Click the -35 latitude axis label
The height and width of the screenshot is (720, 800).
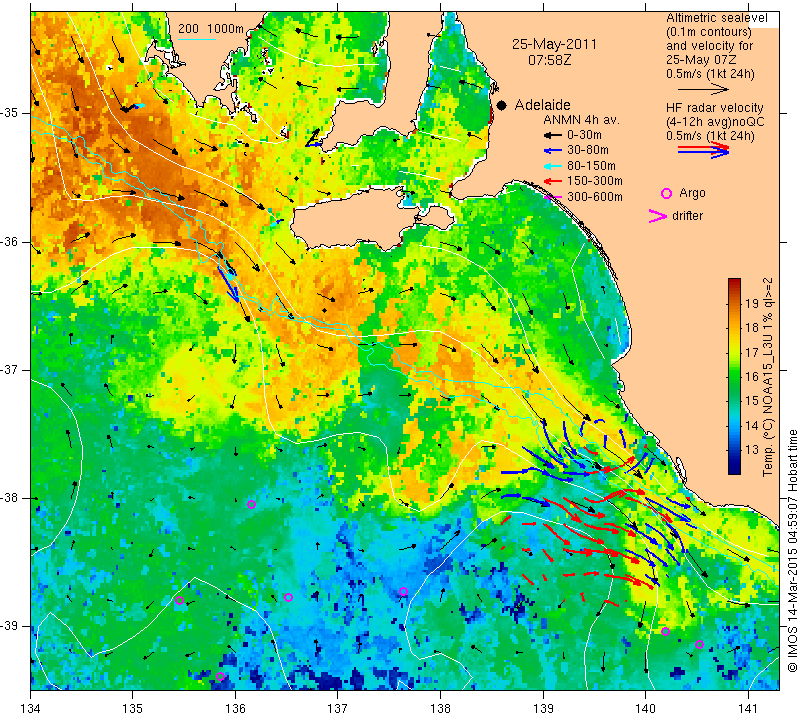(9, 113)
